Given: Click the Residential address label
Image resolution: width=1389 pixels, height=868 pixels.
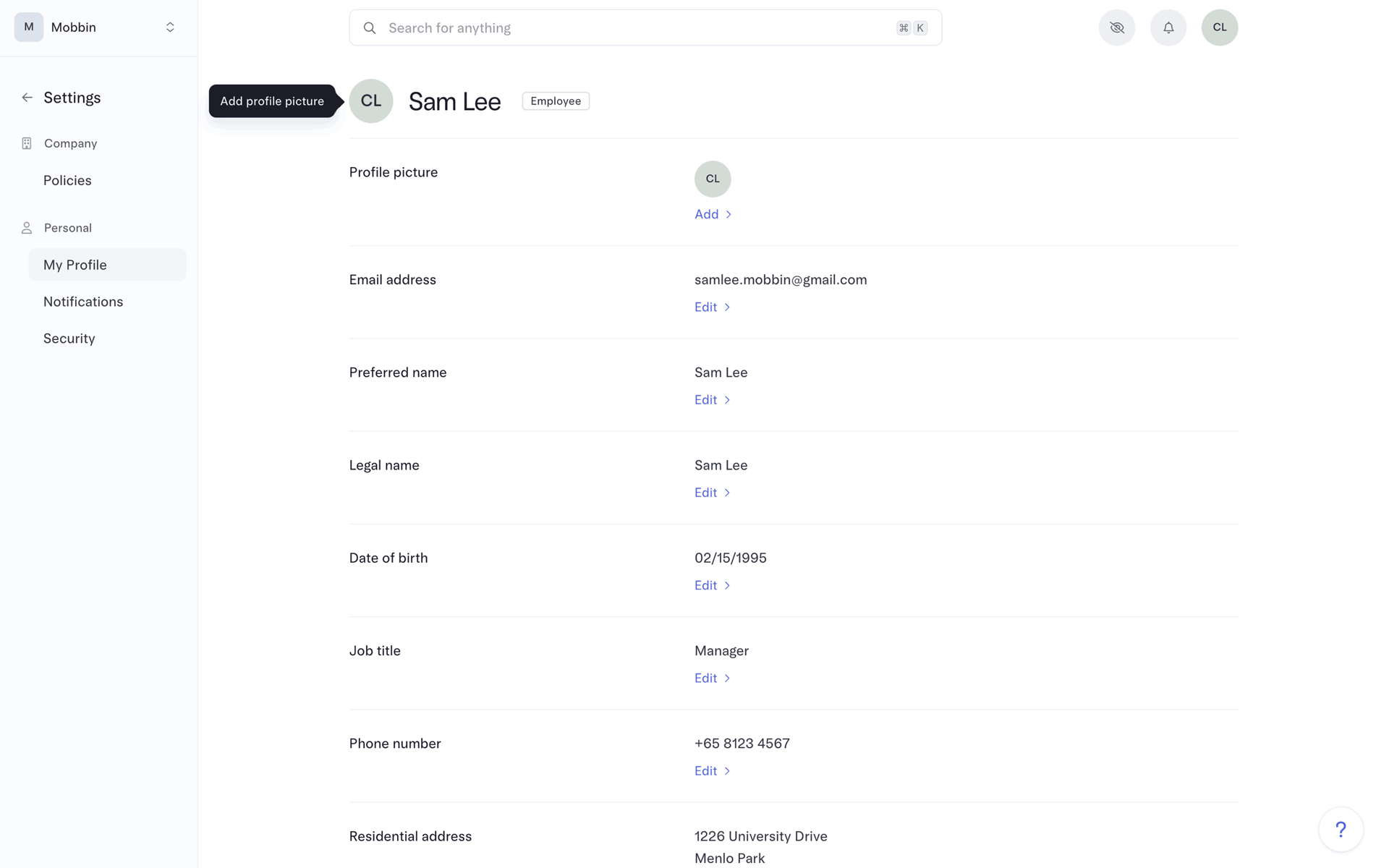Looking at the screenshot, I should pos(410,836).
